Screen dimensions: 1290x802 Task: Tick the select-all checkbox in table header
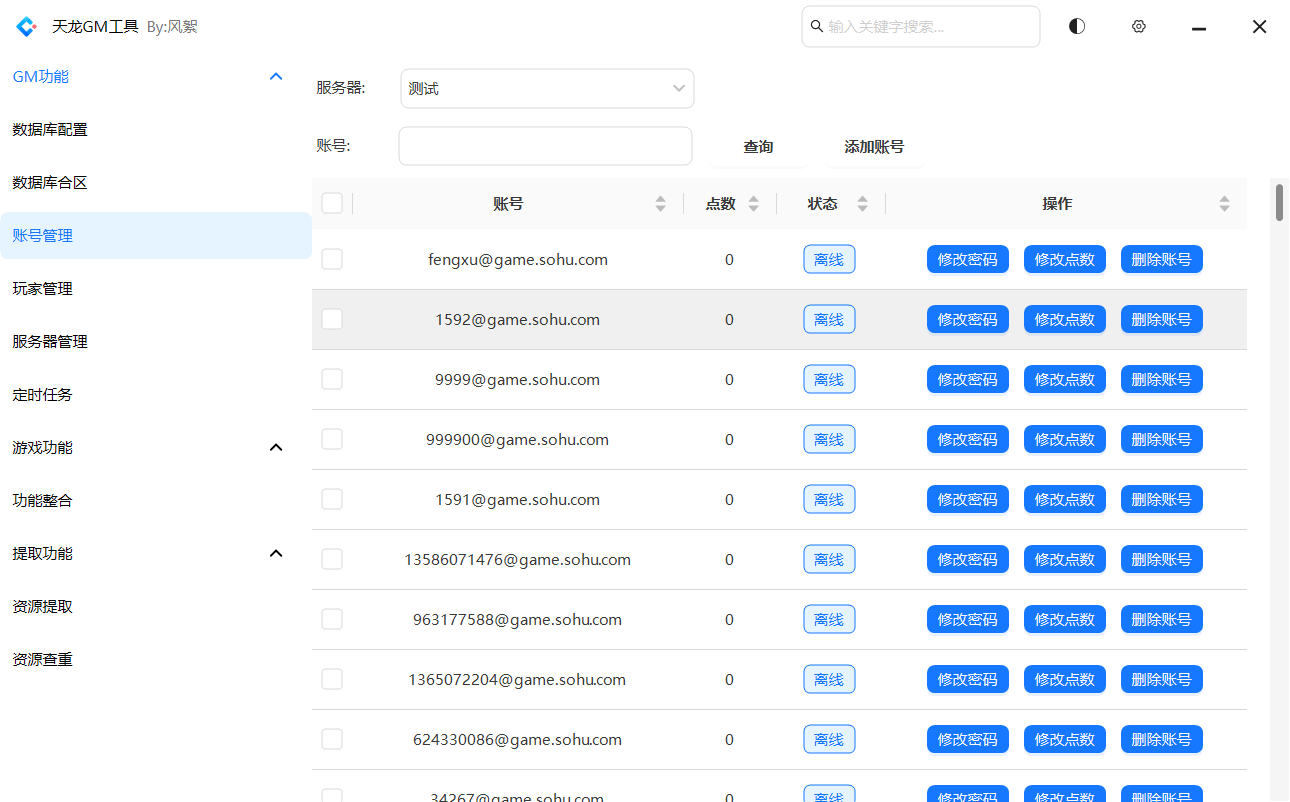[332, 204]
